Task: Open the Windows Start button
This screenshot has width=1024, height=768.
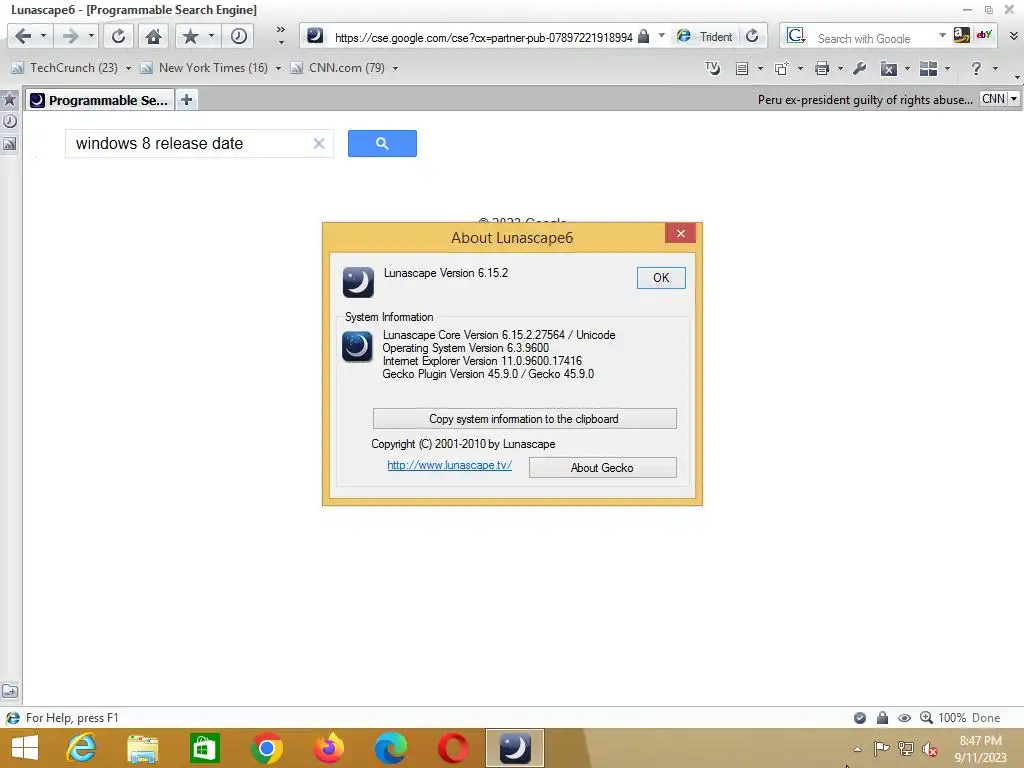Action: (25, 748)
